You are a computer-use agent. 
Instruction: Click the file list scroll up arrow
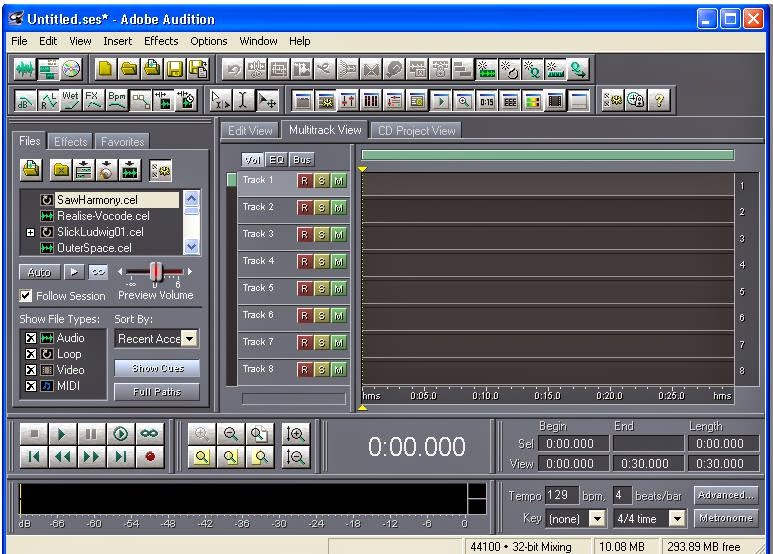191,199
